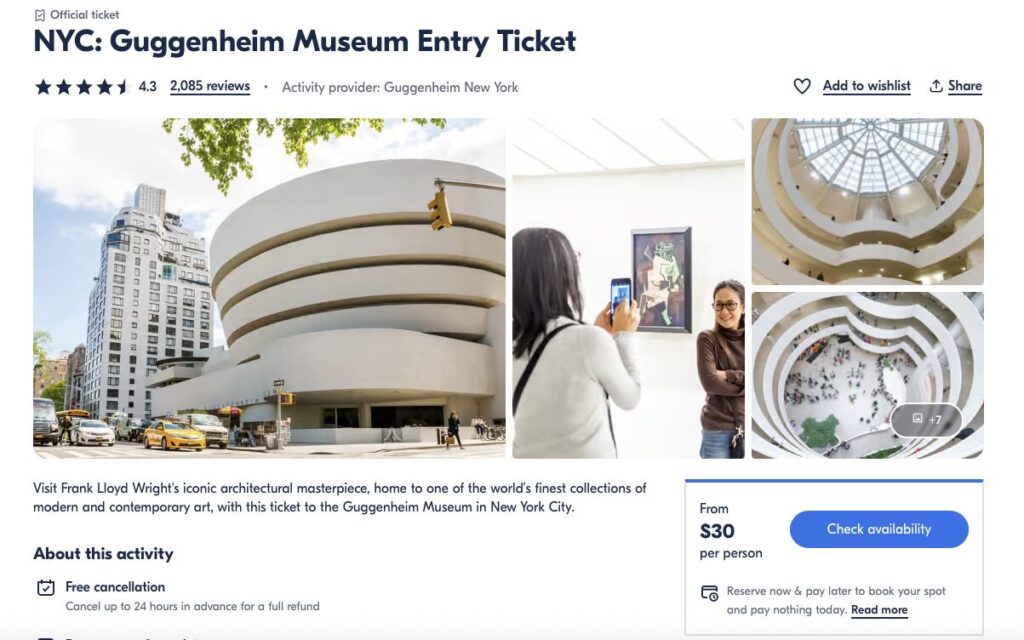
Task: Click Add to wishlist link
Action: click(866, 86)
